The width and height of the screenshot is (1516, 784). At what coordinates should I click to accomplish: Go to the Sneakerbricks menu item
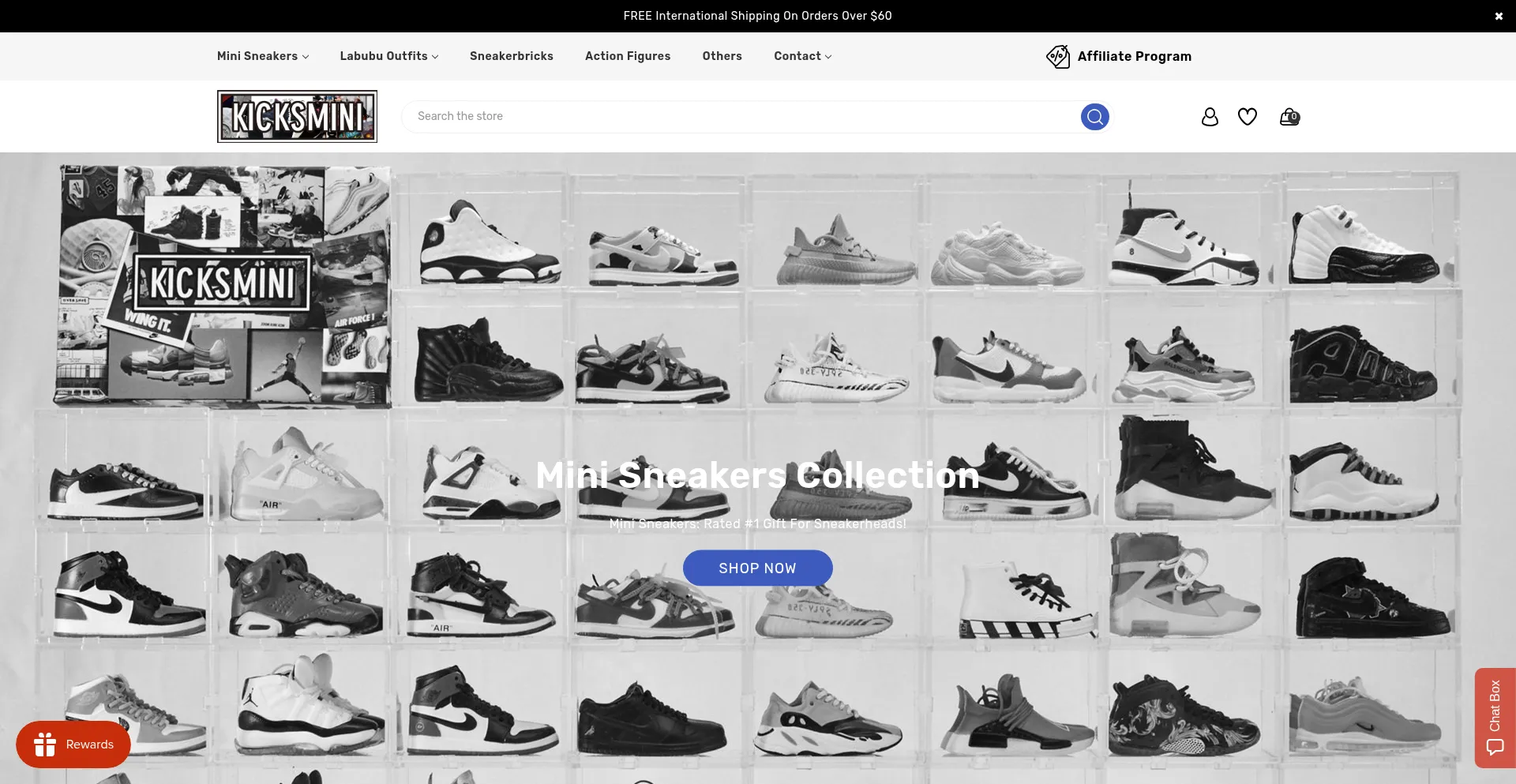(x=511, y=56)
